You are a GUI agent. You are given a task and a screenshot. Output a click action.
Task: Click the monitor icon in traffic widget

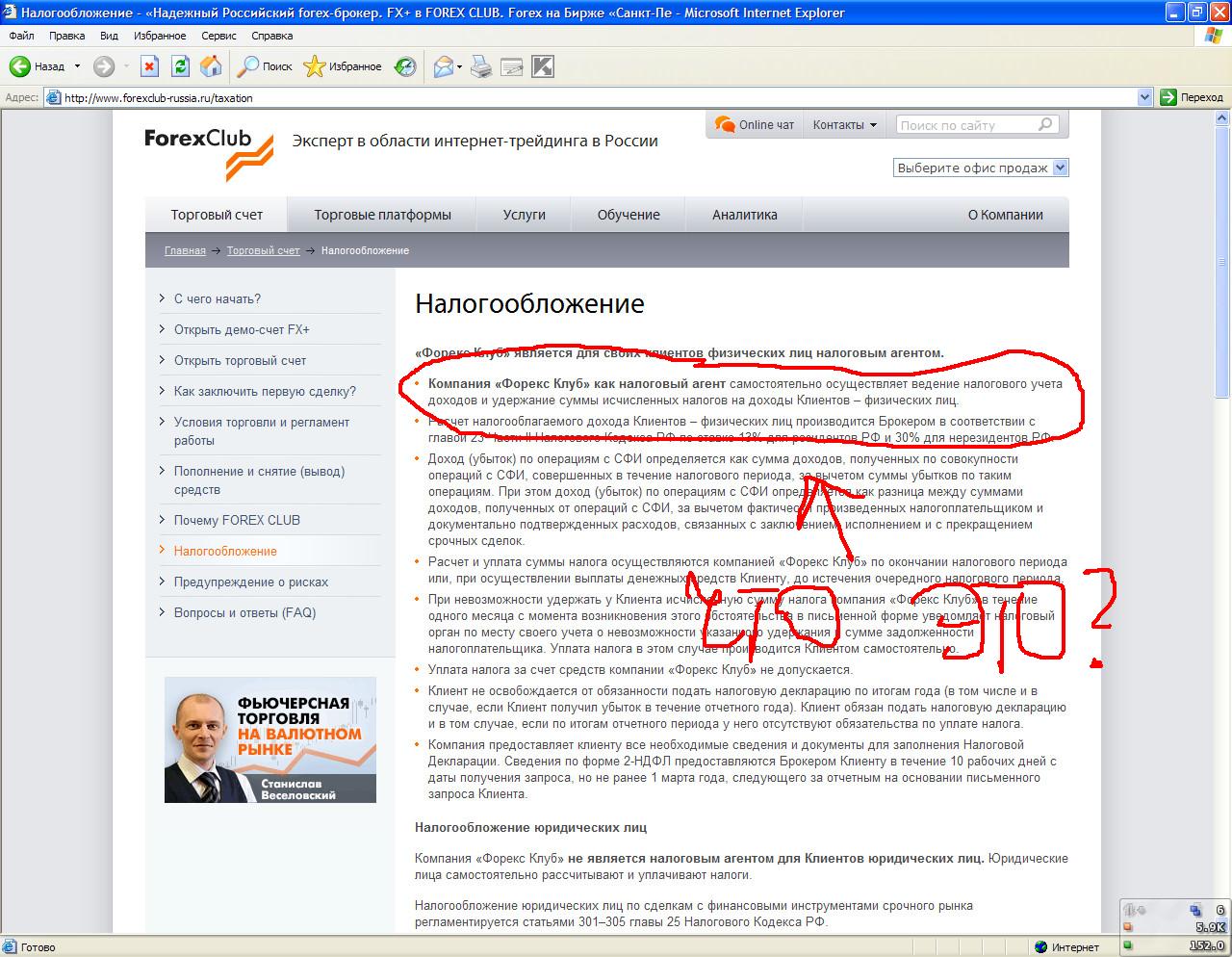coord(1195,909)
